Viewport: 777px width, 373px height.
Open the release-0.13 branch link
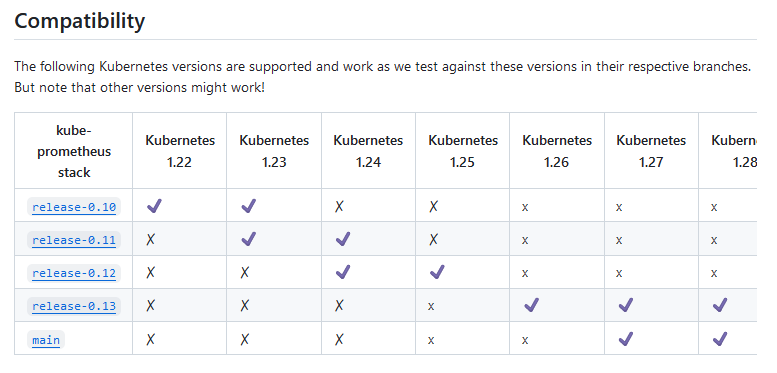74,307
